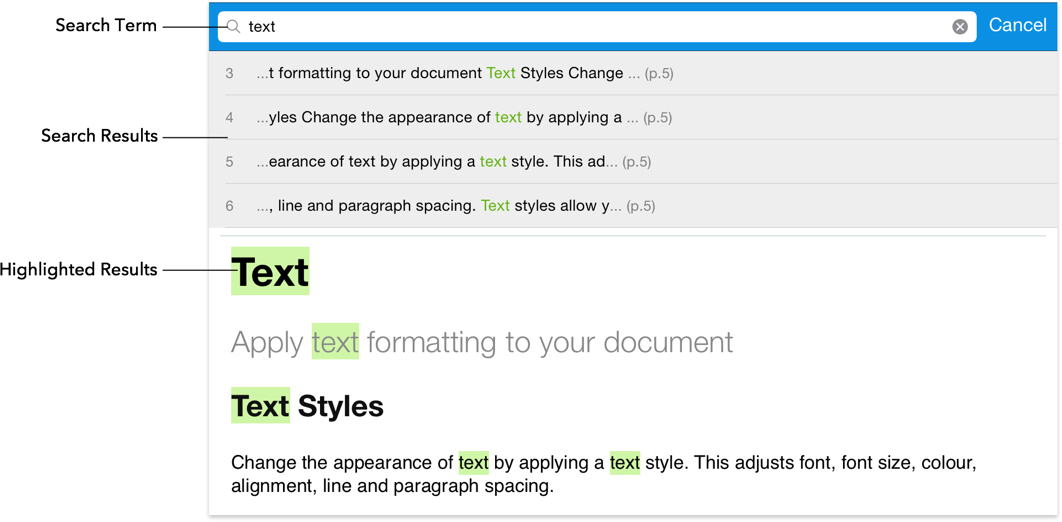Click the "Highlighted Results" annotation label
Viewport: 1062px width, 522px height.
pos(79,270)
